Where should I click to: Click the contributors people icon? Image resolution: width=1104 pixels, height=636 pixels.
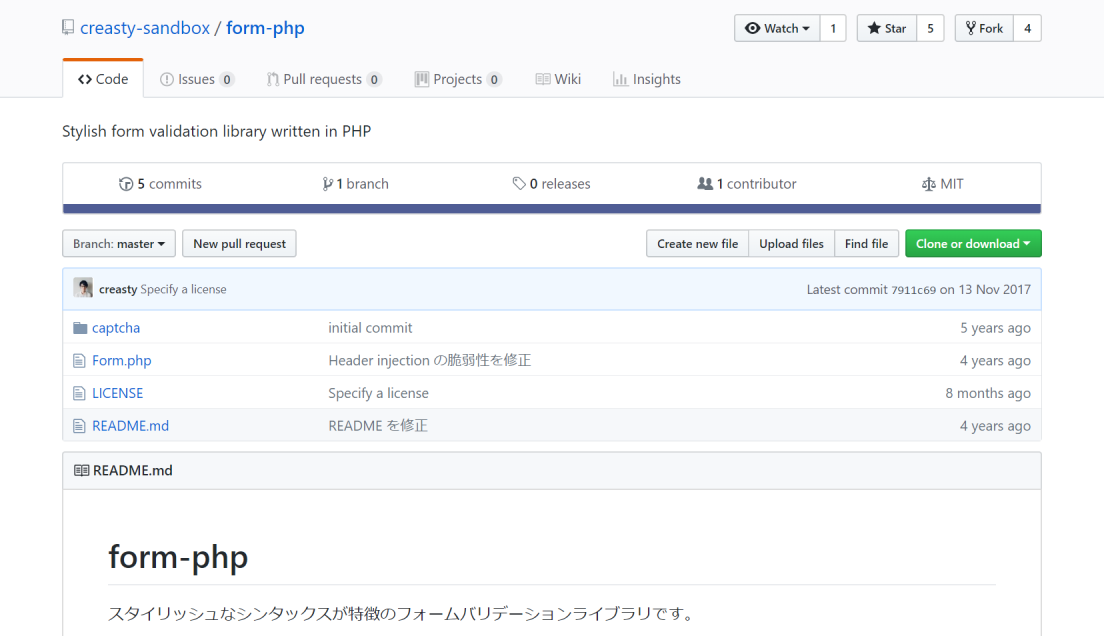(705, 184)
